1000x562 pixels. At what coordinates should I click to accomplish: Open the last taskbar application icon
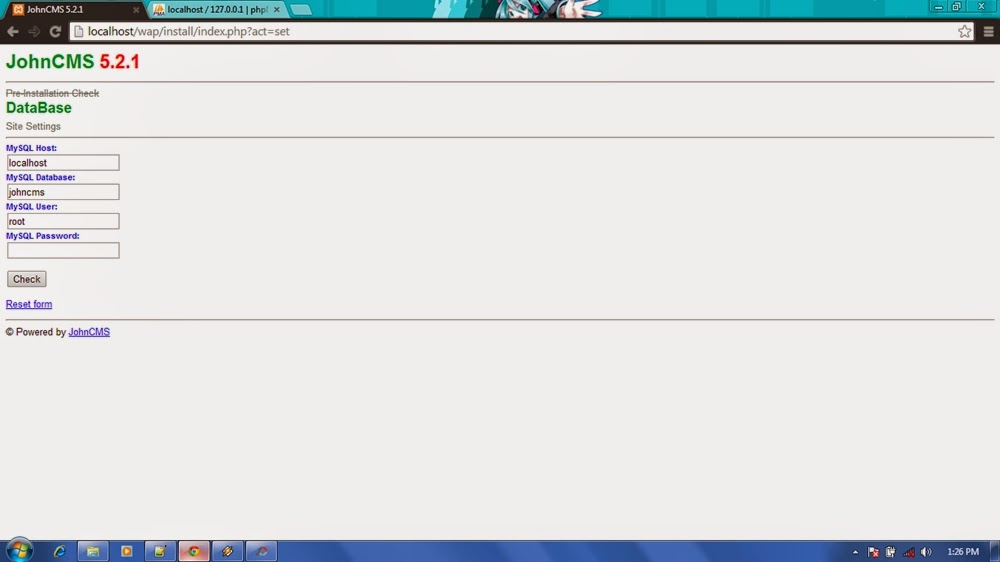tap(261, 551)
